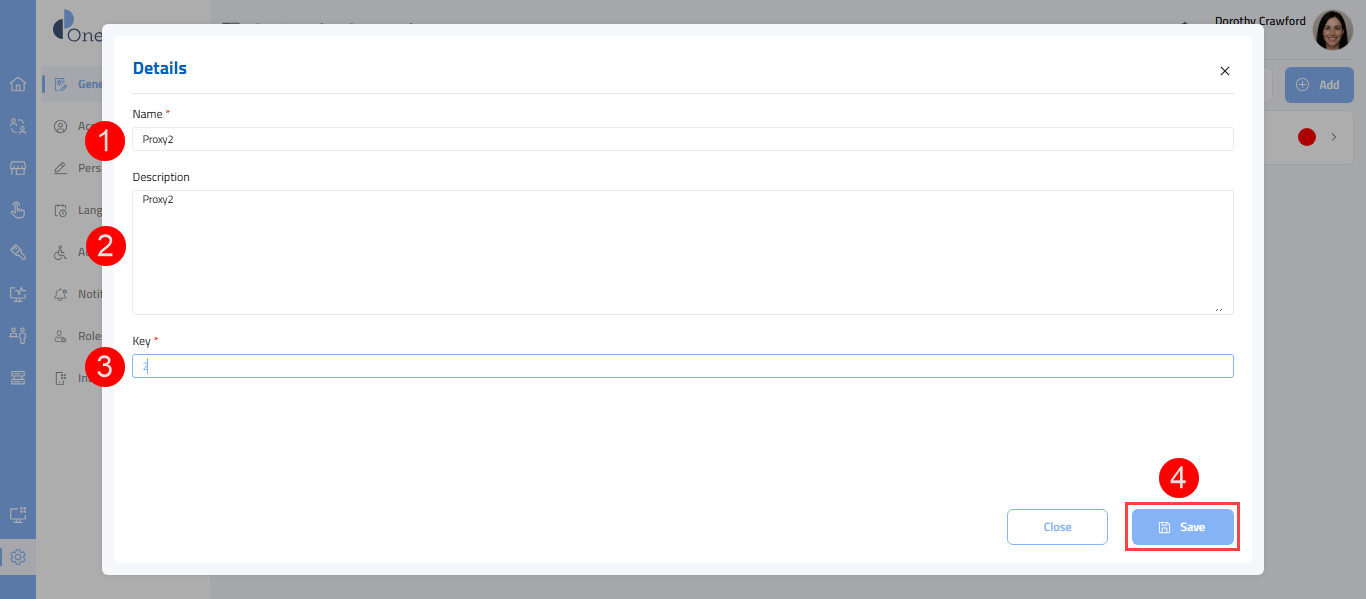Viewport: 1366px width, 599px height.
Task: Click the floppy disk Save button
Action: coord(1182,527)
